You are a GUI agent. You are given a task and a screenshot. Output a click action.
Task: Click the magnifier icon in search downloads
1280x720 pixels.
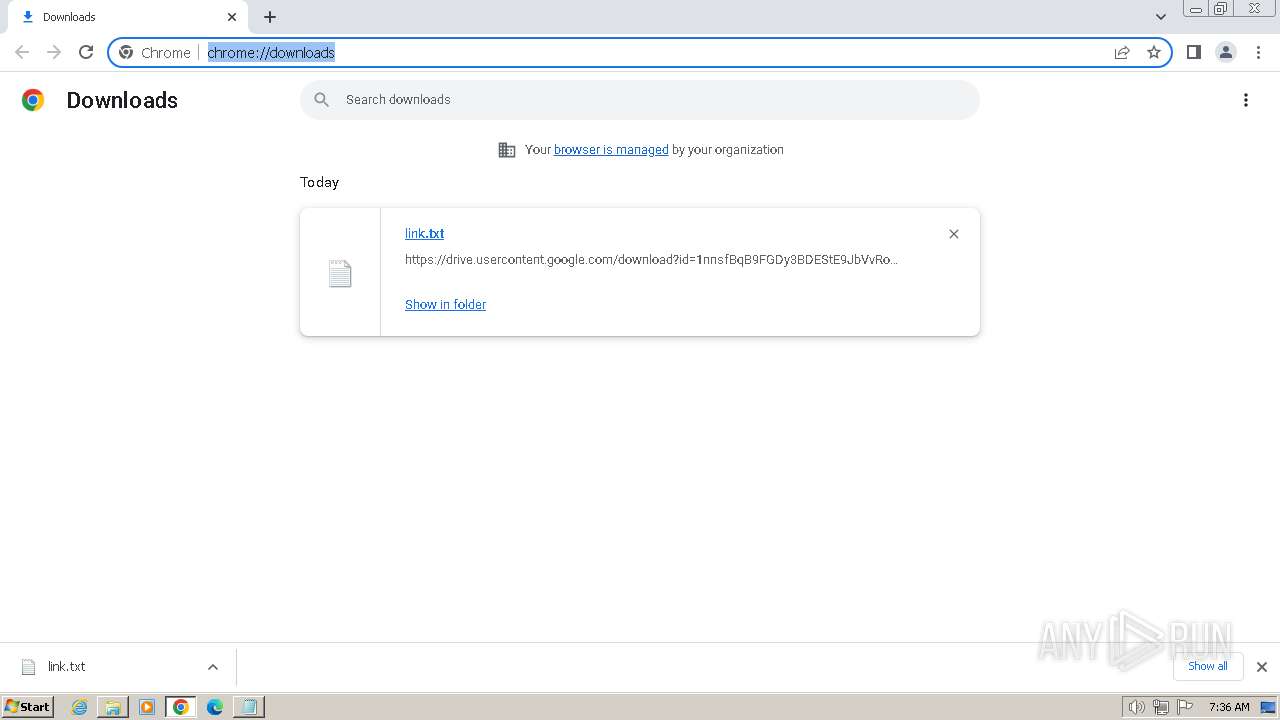(321, 100)
